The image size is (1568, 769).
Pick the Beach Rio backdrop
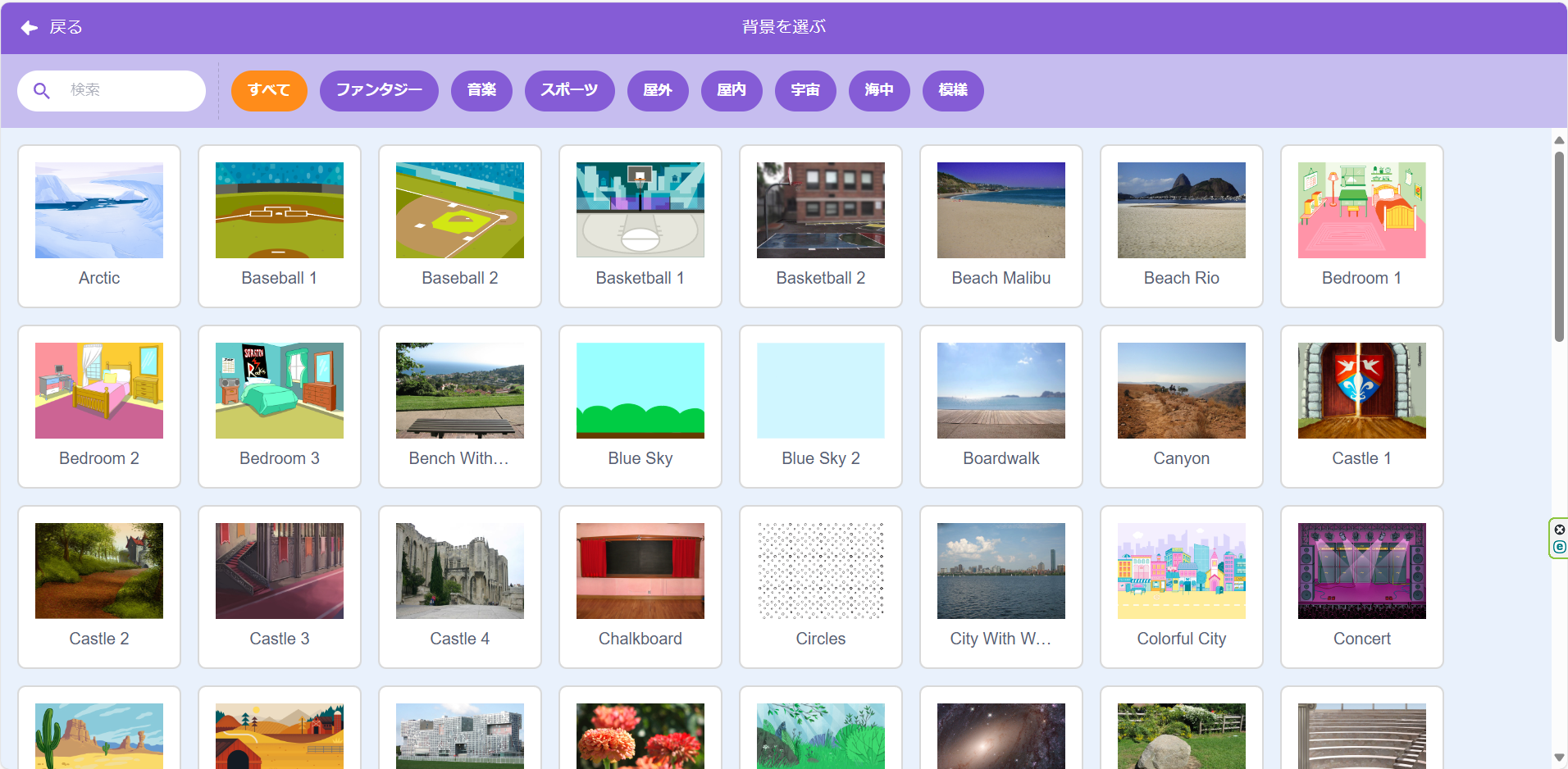1182,211
